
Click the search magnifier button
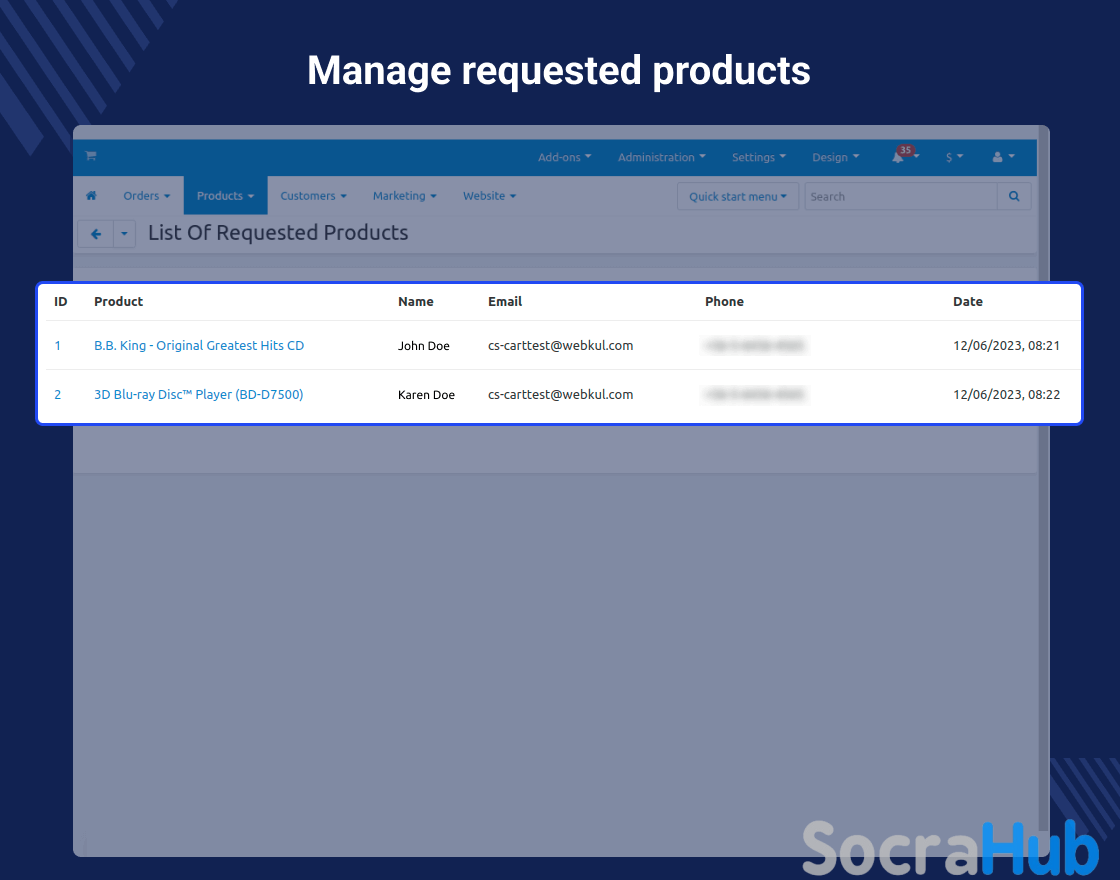(x=1014, y=197)
